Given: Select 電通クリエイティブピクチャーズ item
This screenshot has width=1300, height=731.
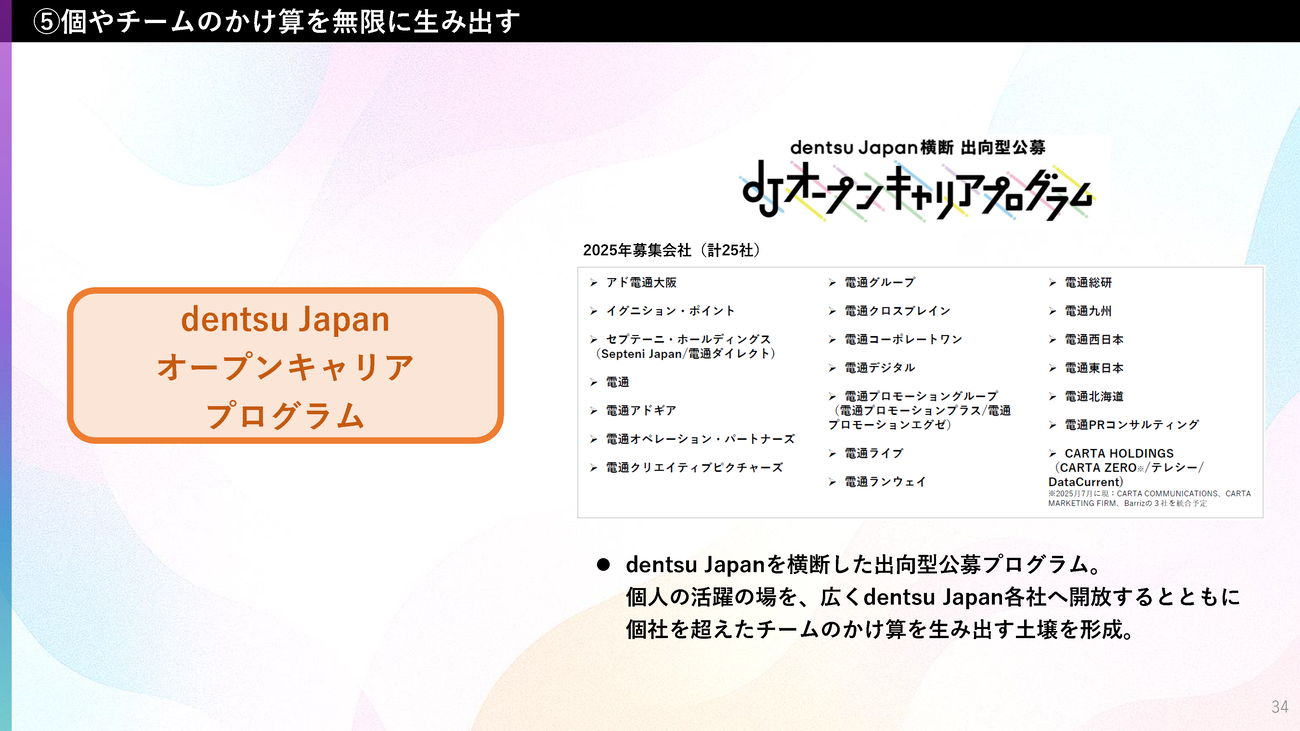Looking at the screenshot, I should tap(694, 468).
